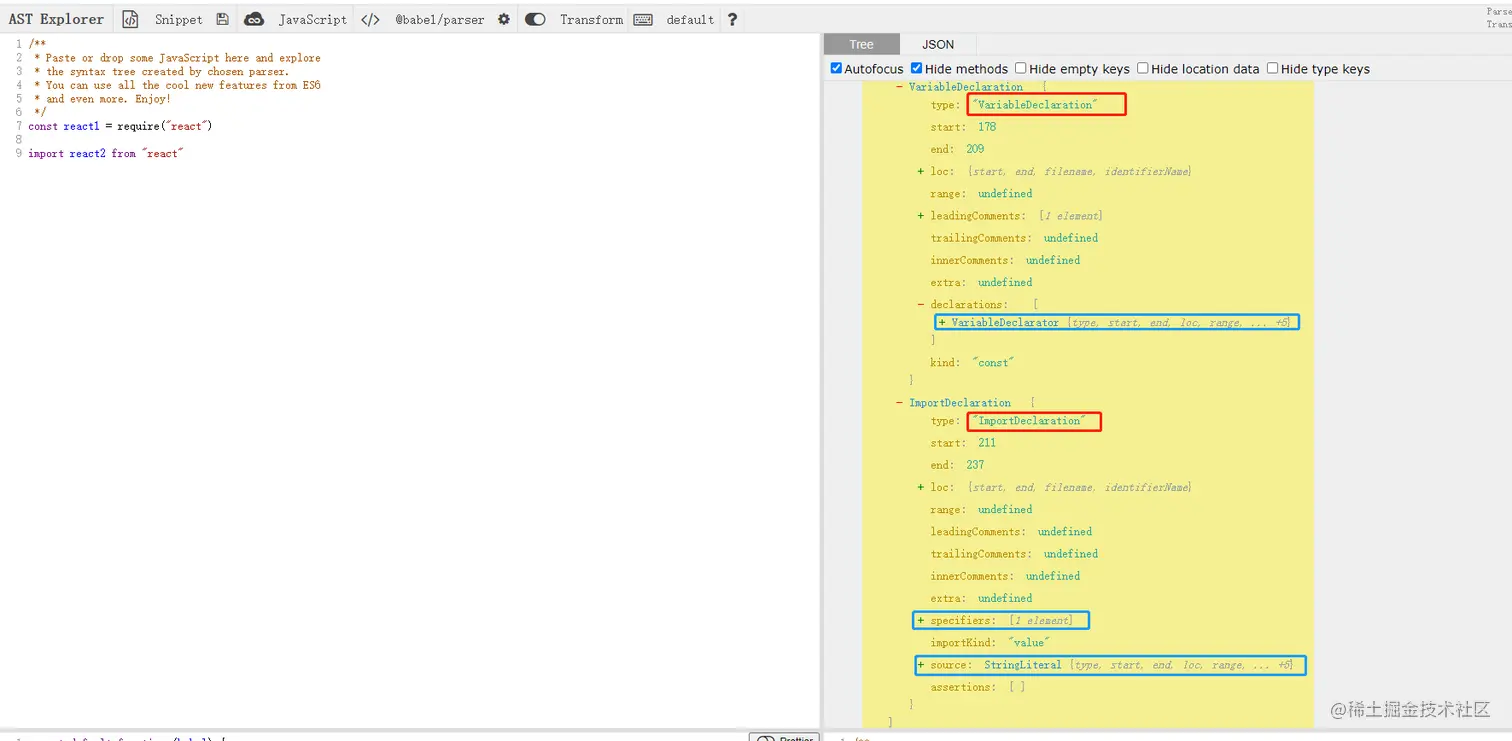Click the "VariableDeclaration" type value

(x=1035, y=105)
